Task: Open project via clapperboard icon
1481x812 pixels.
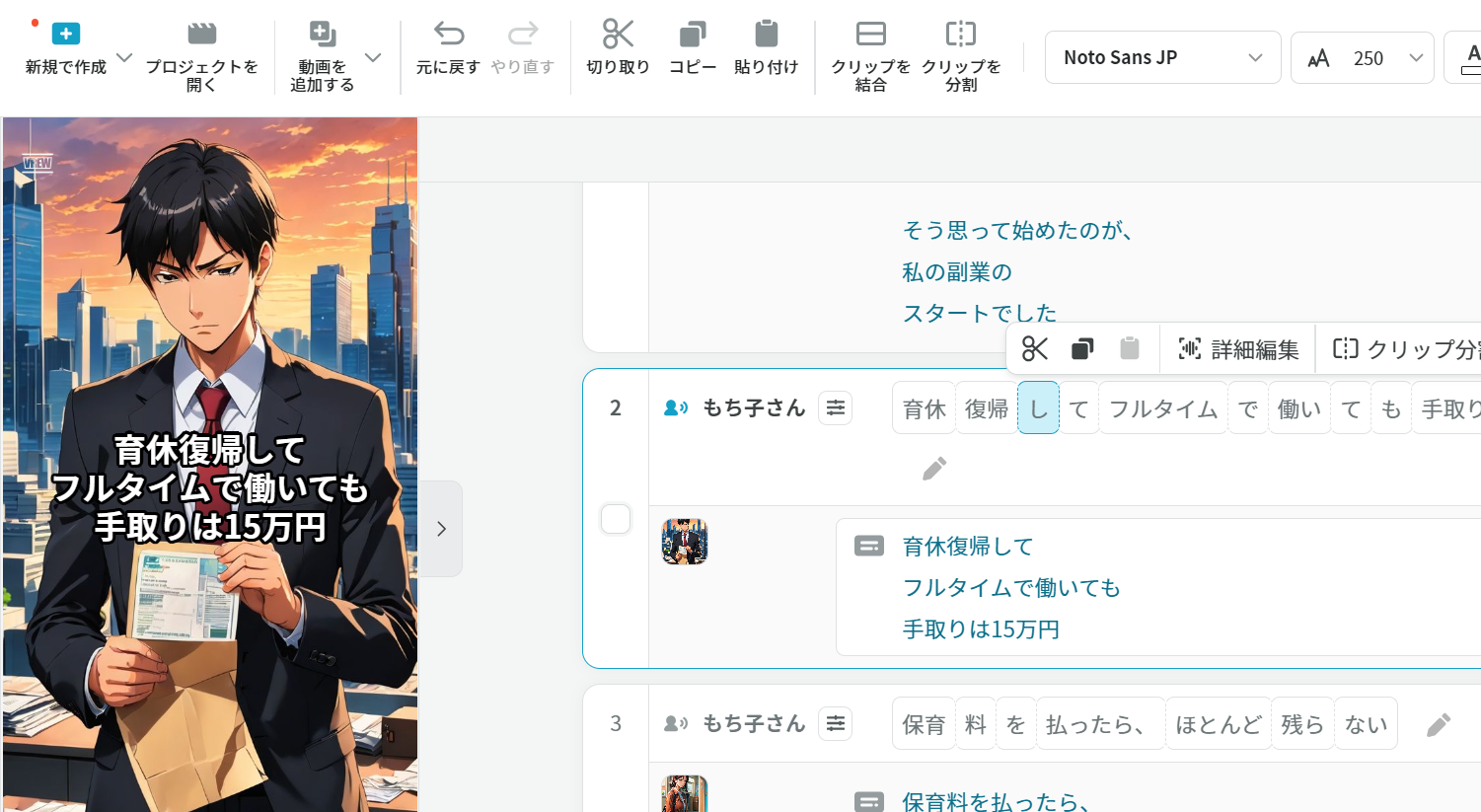Action: [201, 35]
